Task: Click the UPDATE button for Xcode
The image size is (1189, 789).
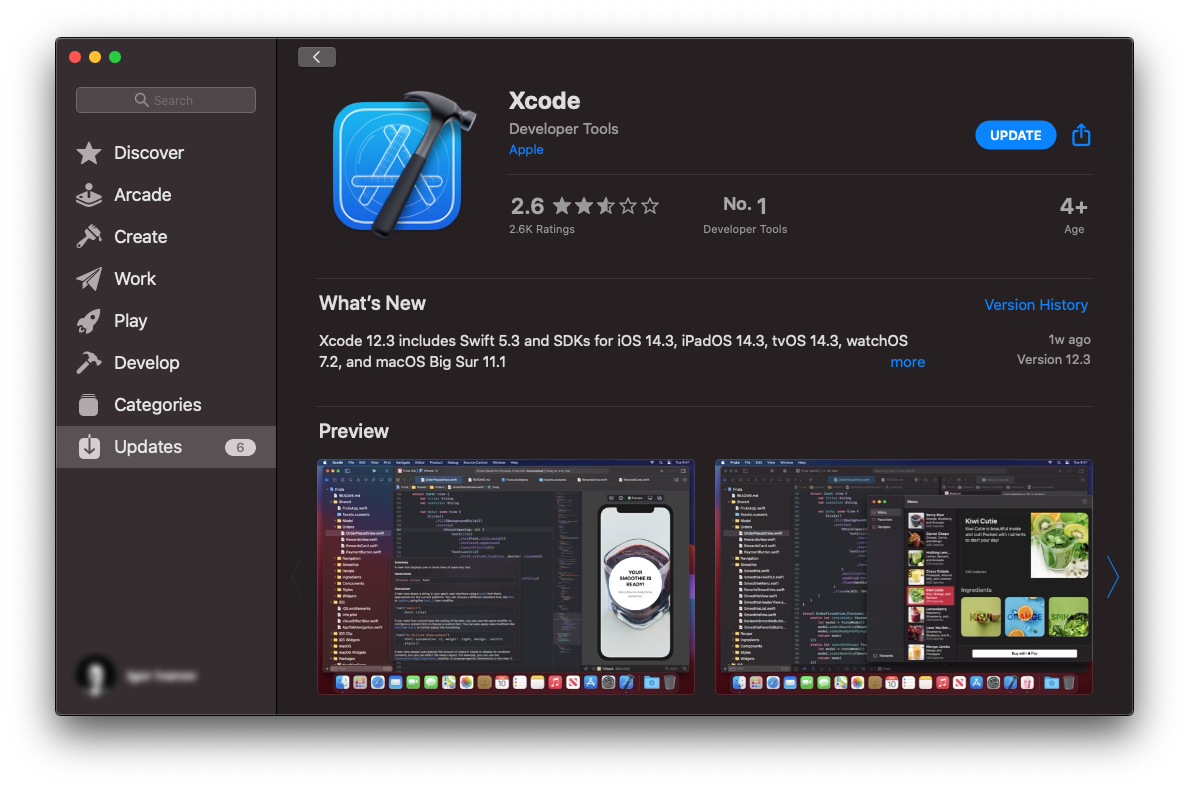Action: (1015, 134)
